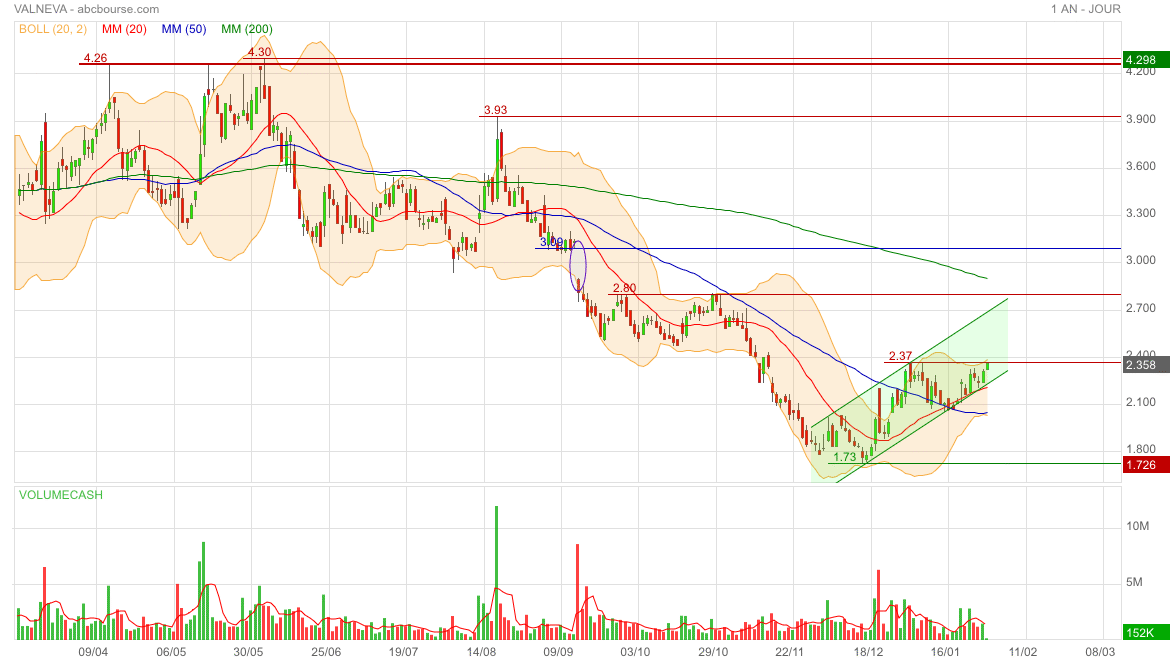Click the 29/10 date label

pos(713,652)
